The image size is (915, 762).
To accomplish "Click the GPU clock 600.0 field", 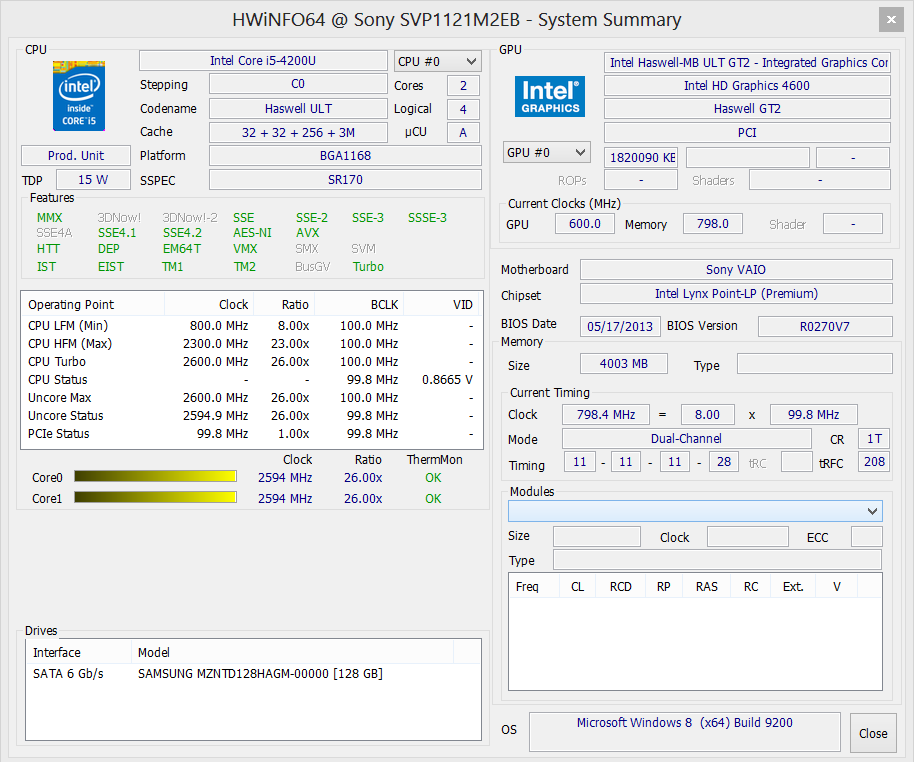I will pos(585,223).
